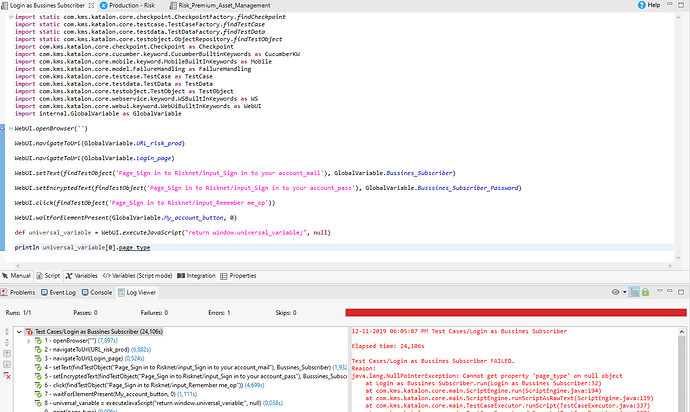The height and width of the screenshot is (412, 690).
Task: Close the 'Login as Bussines Subscriber' tab
Action: click(91, 5)
